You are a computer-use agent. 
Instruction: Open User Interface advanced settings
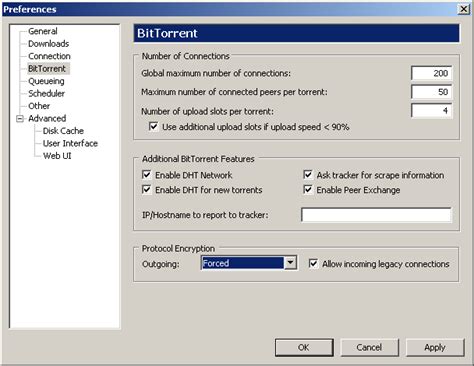tap(70, 143)
